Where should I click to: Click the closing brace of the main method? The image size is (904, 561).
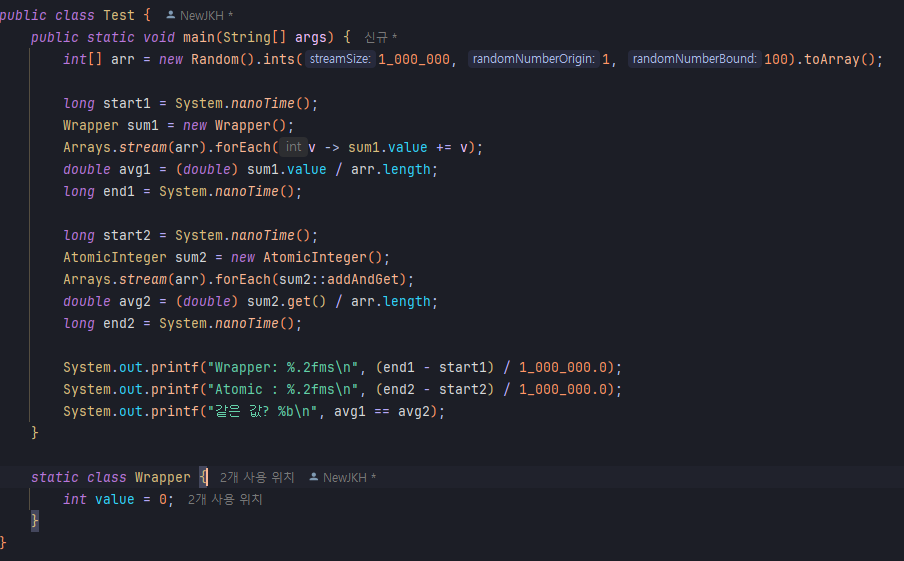click(35, 432)
